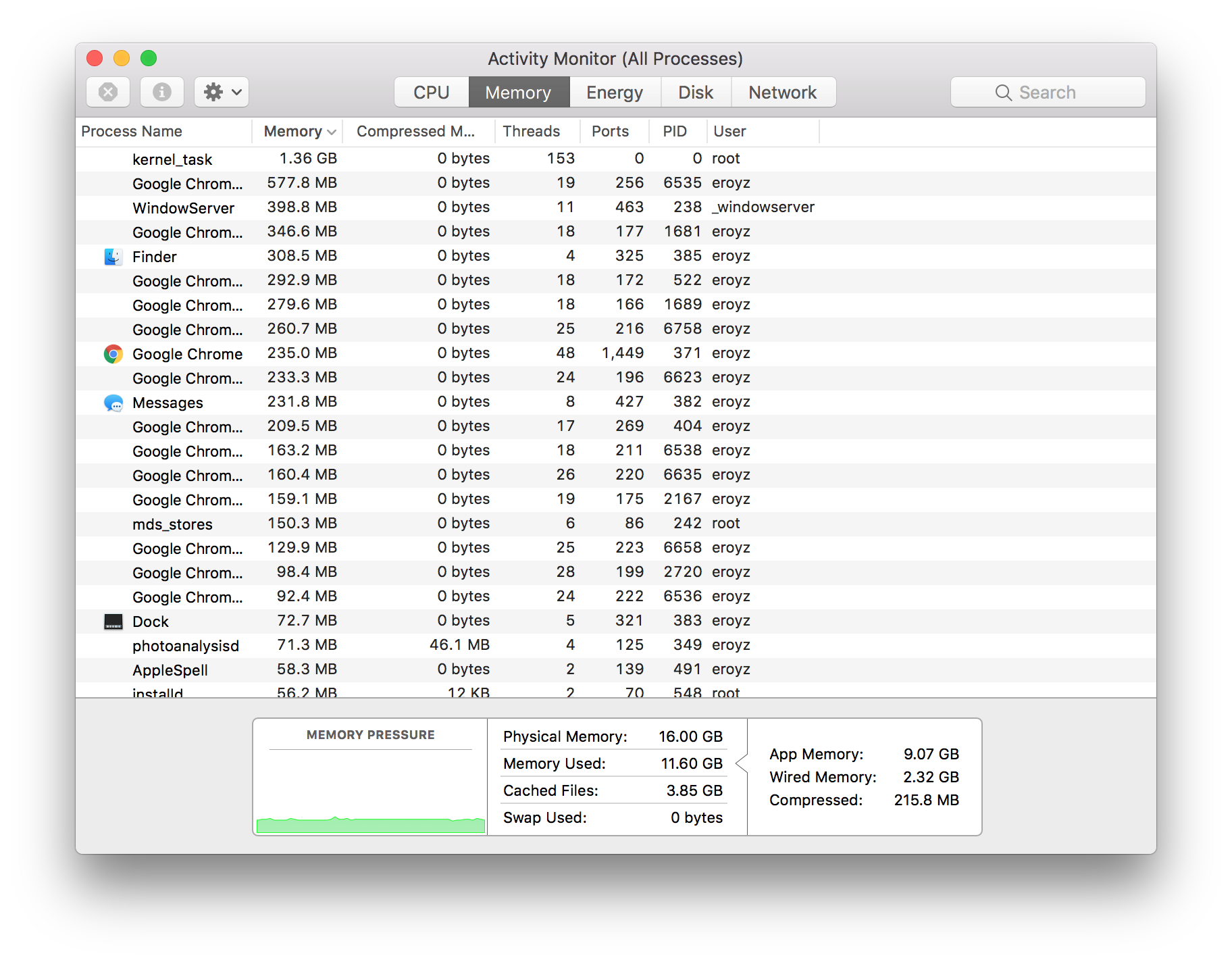Viewport: 1232px width, 962px height.
Task: Click the Memory Used 11.60 GB value
Action: pos(692,763)
